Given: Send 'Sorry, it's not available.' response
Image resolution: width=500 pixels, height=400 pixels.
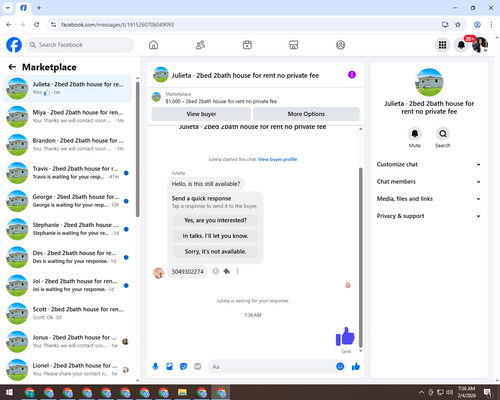Looking at the screenshot, I should pos(215,252).
